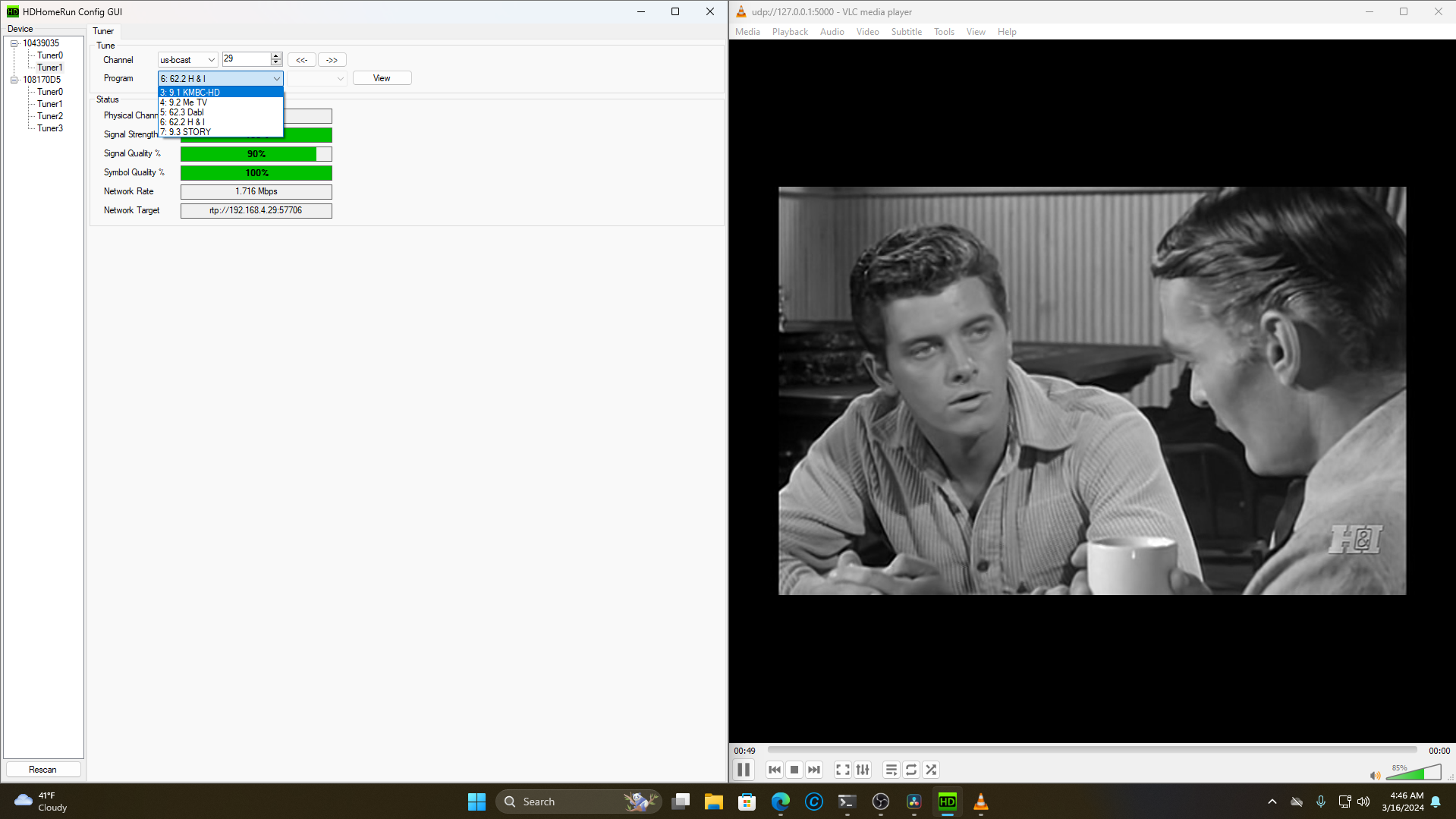The height and width of the screenshot is (819, 1456).
Task: Click Network Rate 1.716 Mbps field
Action: tap(256, 191)
